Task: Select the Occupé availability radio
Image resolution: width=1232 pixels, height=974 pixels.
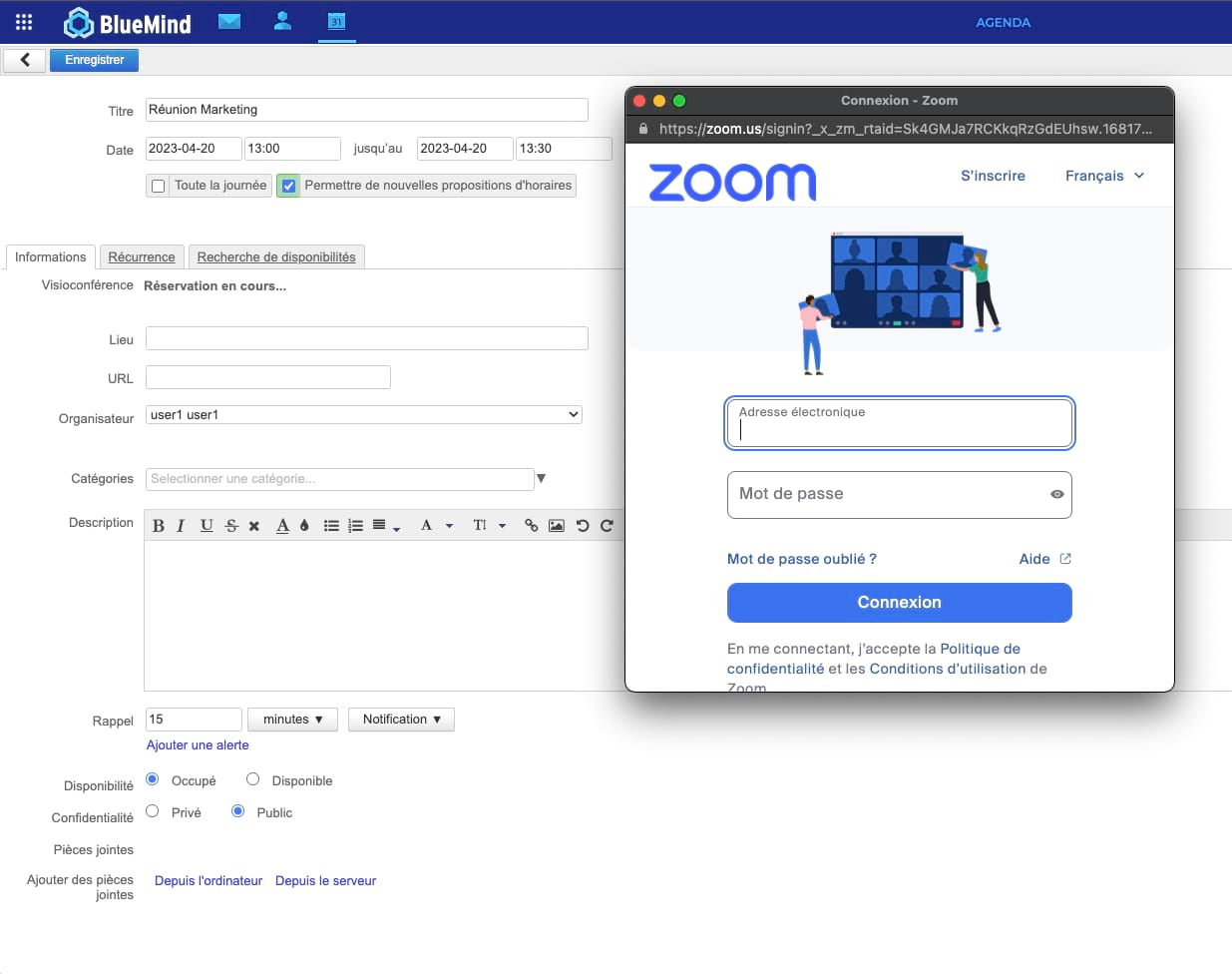Action: point(153,779)
